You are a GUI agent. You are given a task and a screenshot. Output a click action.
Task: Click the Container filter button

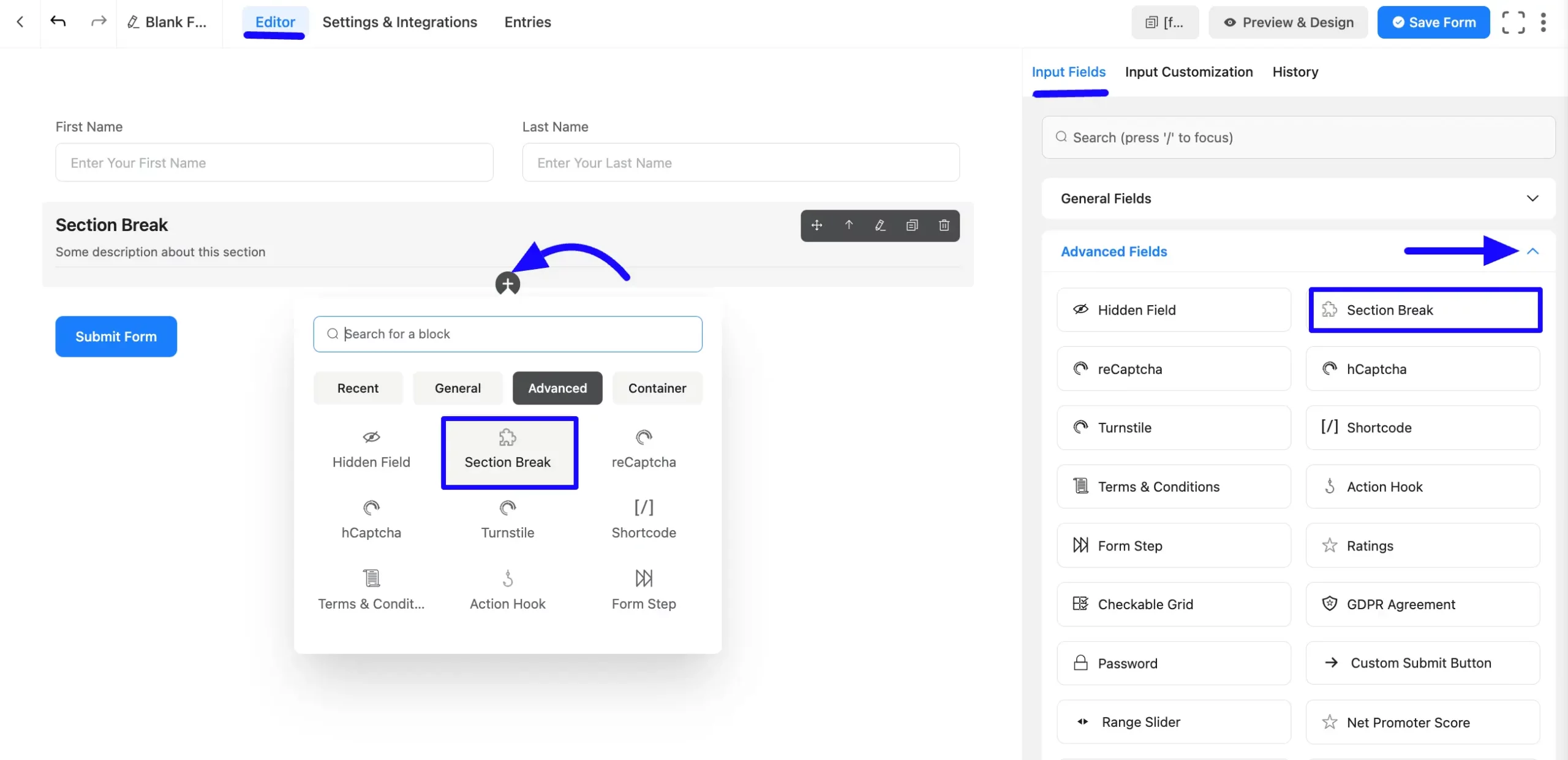(x=657, y=389)
